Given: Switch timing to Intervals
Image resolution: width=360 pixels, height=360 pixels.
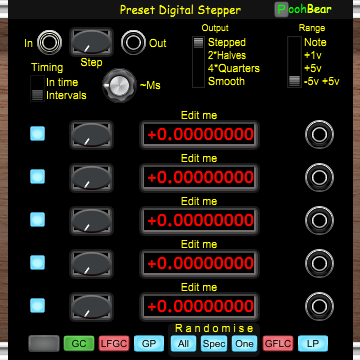Looking at the screenshot, I should click(66, 96).
